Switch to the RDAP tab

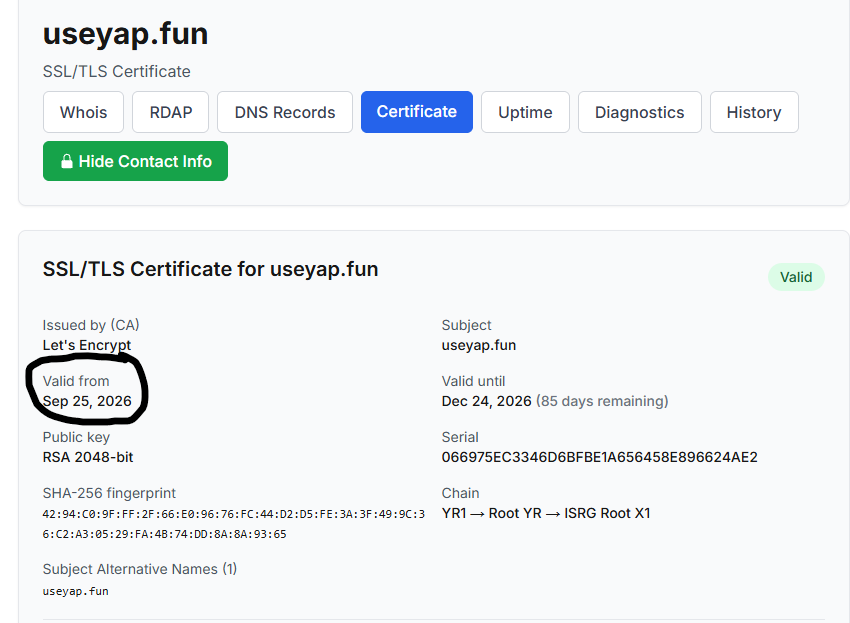click(171, 112)
